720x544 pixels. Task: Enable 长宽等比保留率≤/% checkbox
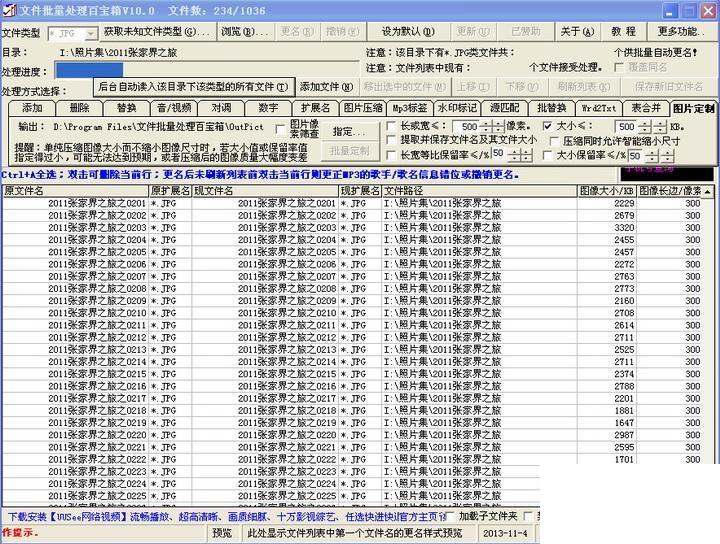click(391, 155)
